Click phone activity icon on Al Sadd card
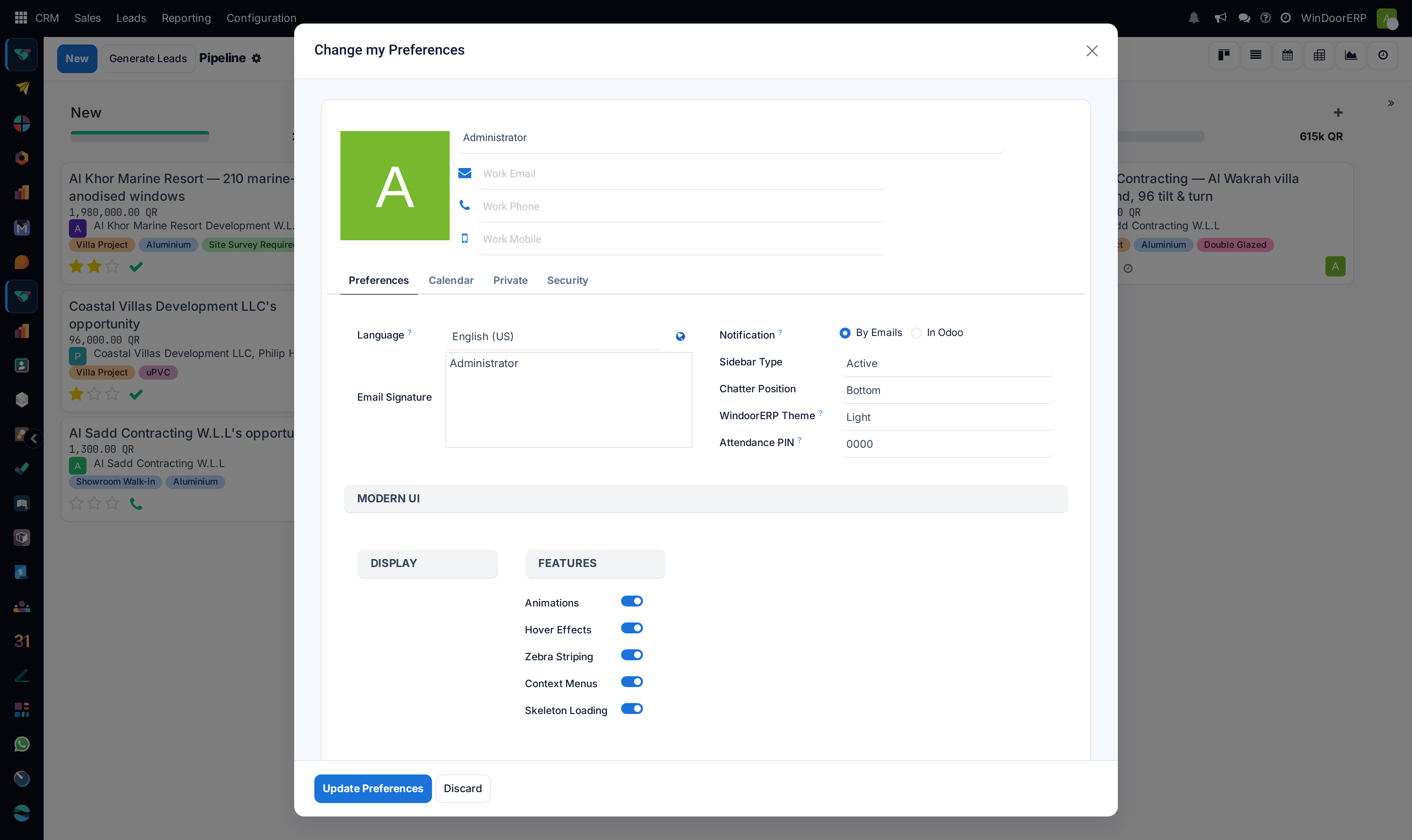Image resolution: width=1412 pixels, height=840 pixels. 136,503
